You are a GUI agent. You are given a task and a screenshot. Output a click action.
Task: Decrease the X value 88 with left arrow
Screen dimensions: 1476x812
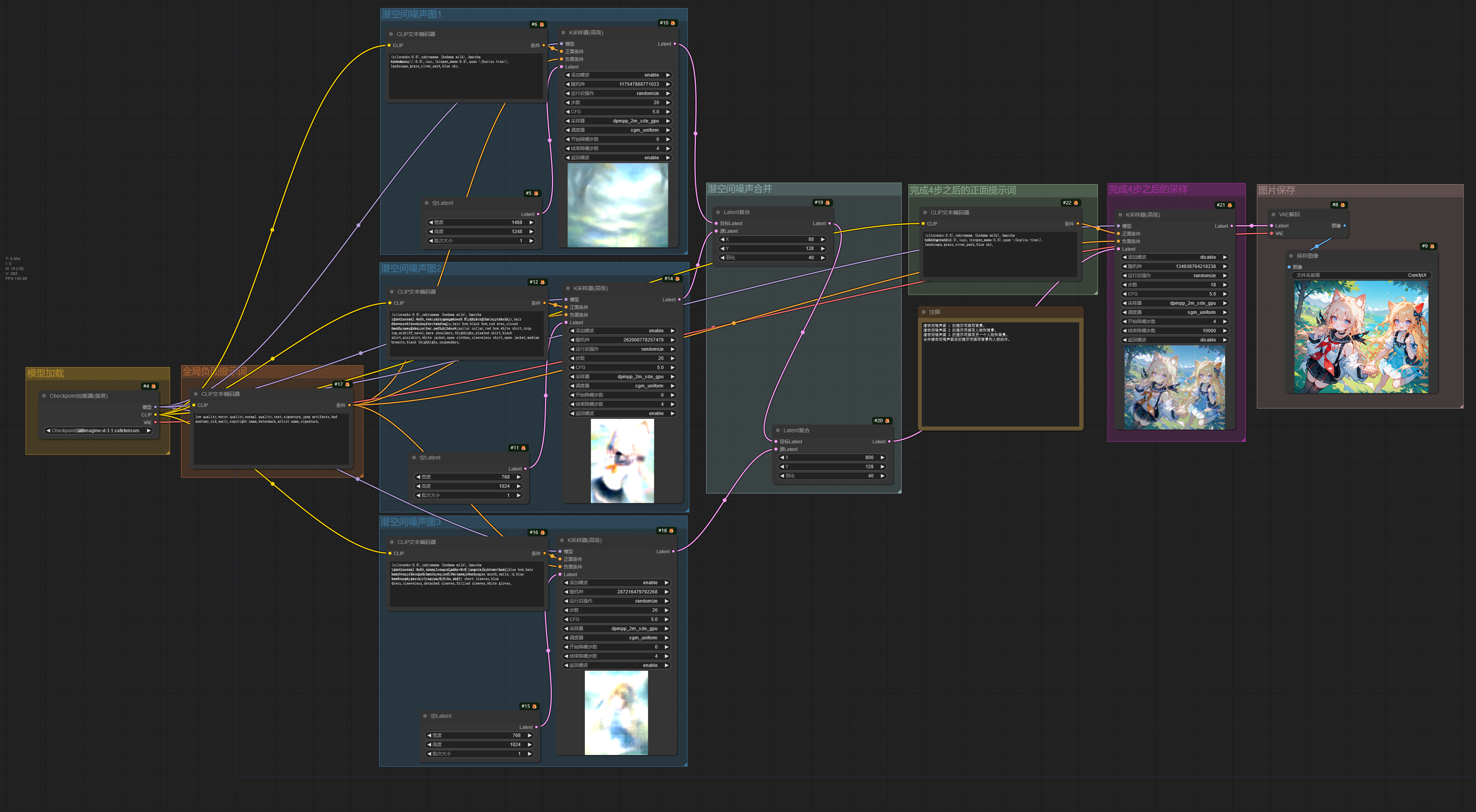[722, 239]
